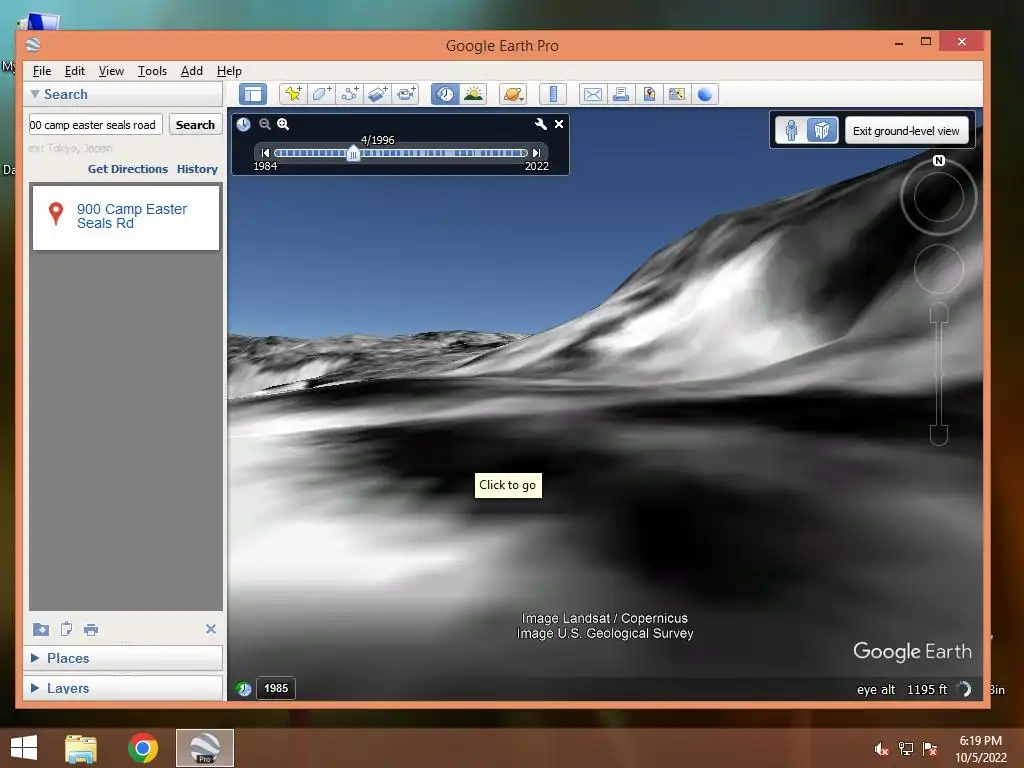Screen dimensions: 1024x768
Task: Email the view with the envelope icon
Action: [x=592, y=94]
